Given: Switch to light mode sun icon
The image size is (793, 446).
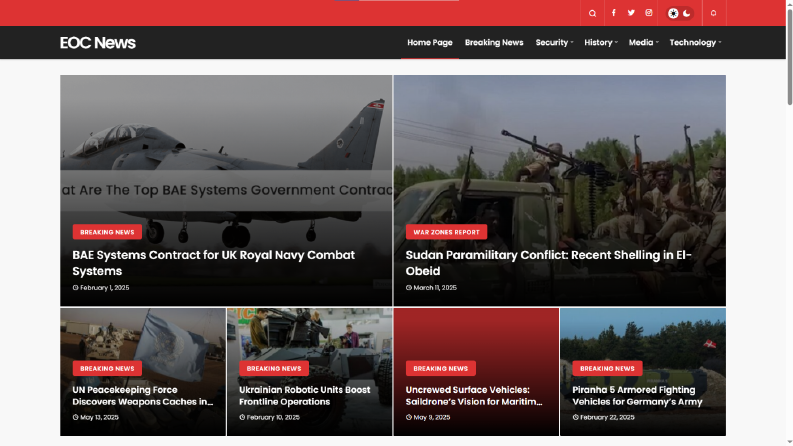Looking at the screenshot, I should point(673,14).
